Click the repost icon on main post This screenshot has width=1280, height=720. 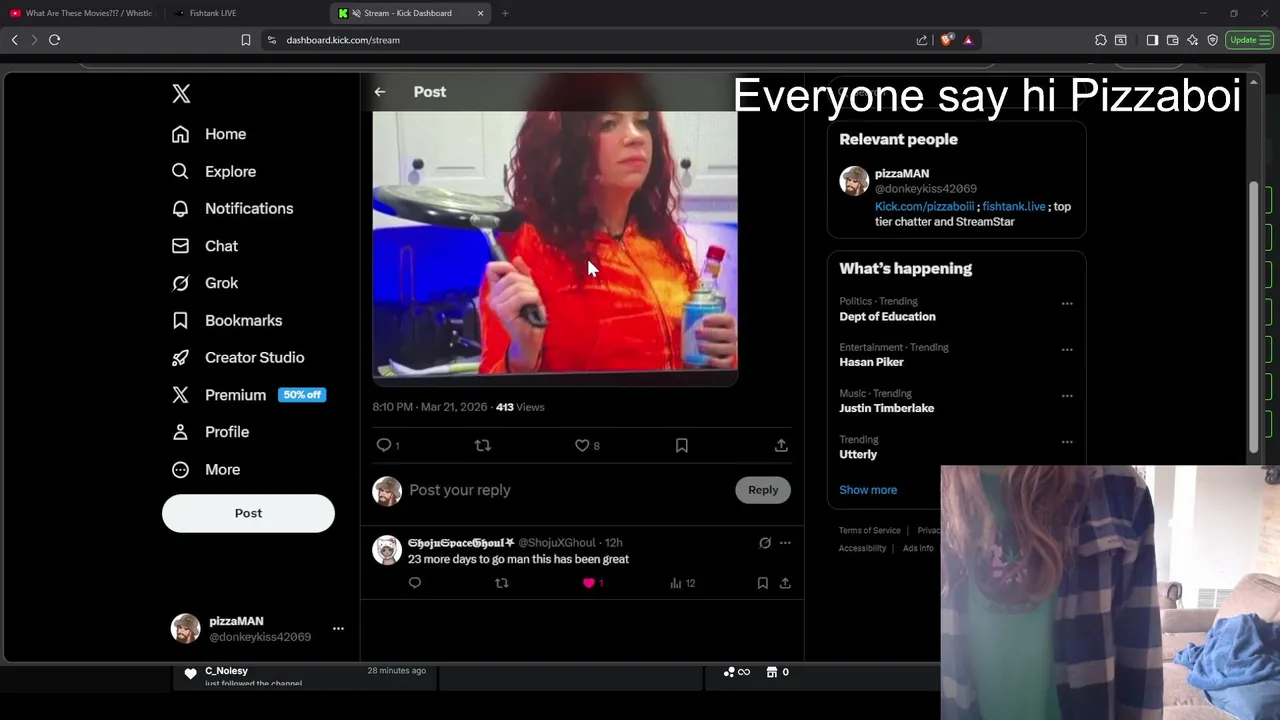pos(483,445)
